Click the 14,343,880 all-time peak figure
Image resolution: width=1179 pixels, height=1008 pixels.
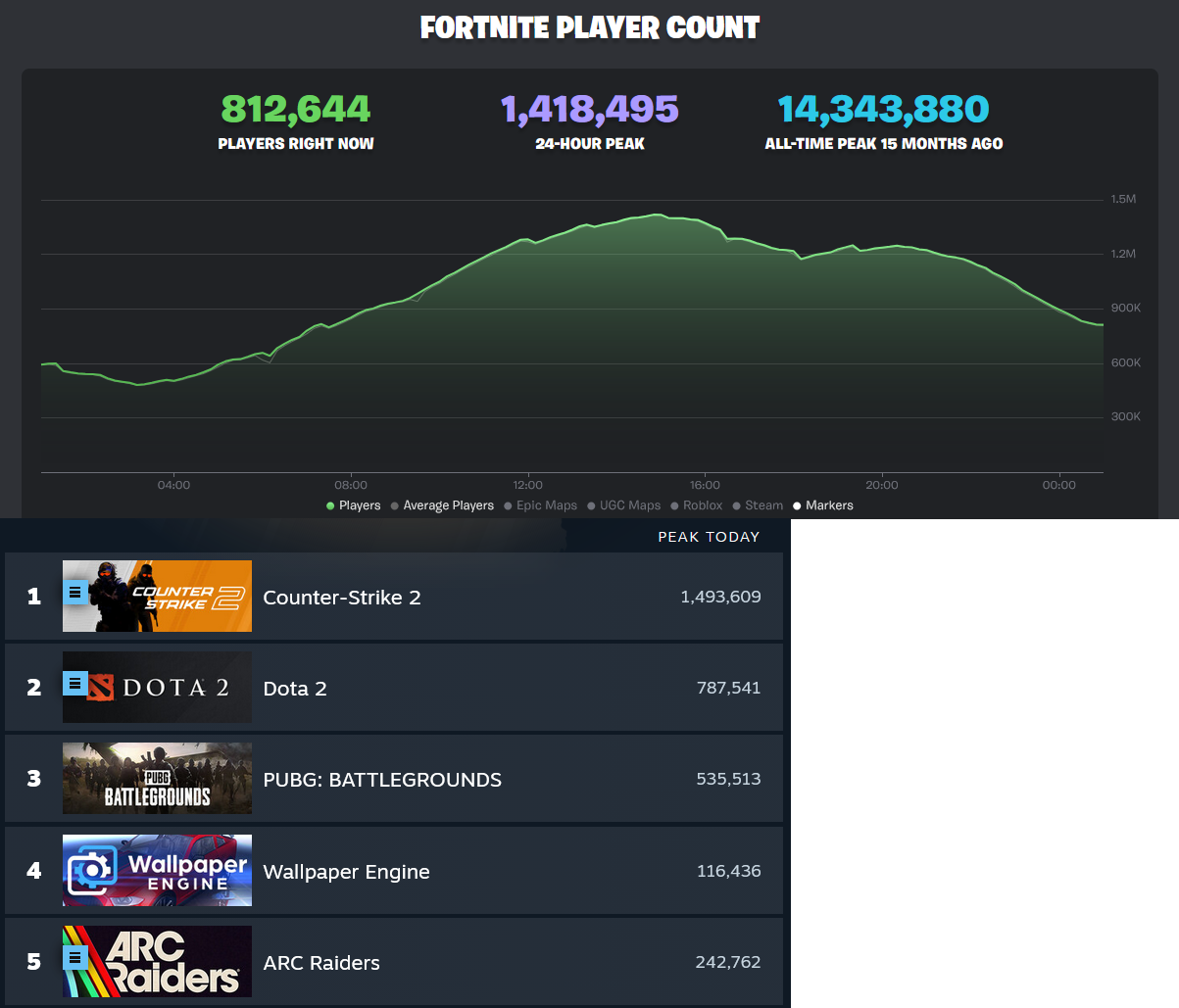coord(884,109)
